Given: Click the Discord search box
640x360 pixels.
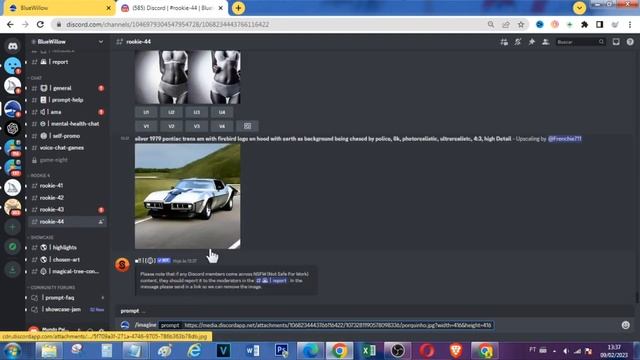Looking at the screenshot, I should tap(580, 42).
